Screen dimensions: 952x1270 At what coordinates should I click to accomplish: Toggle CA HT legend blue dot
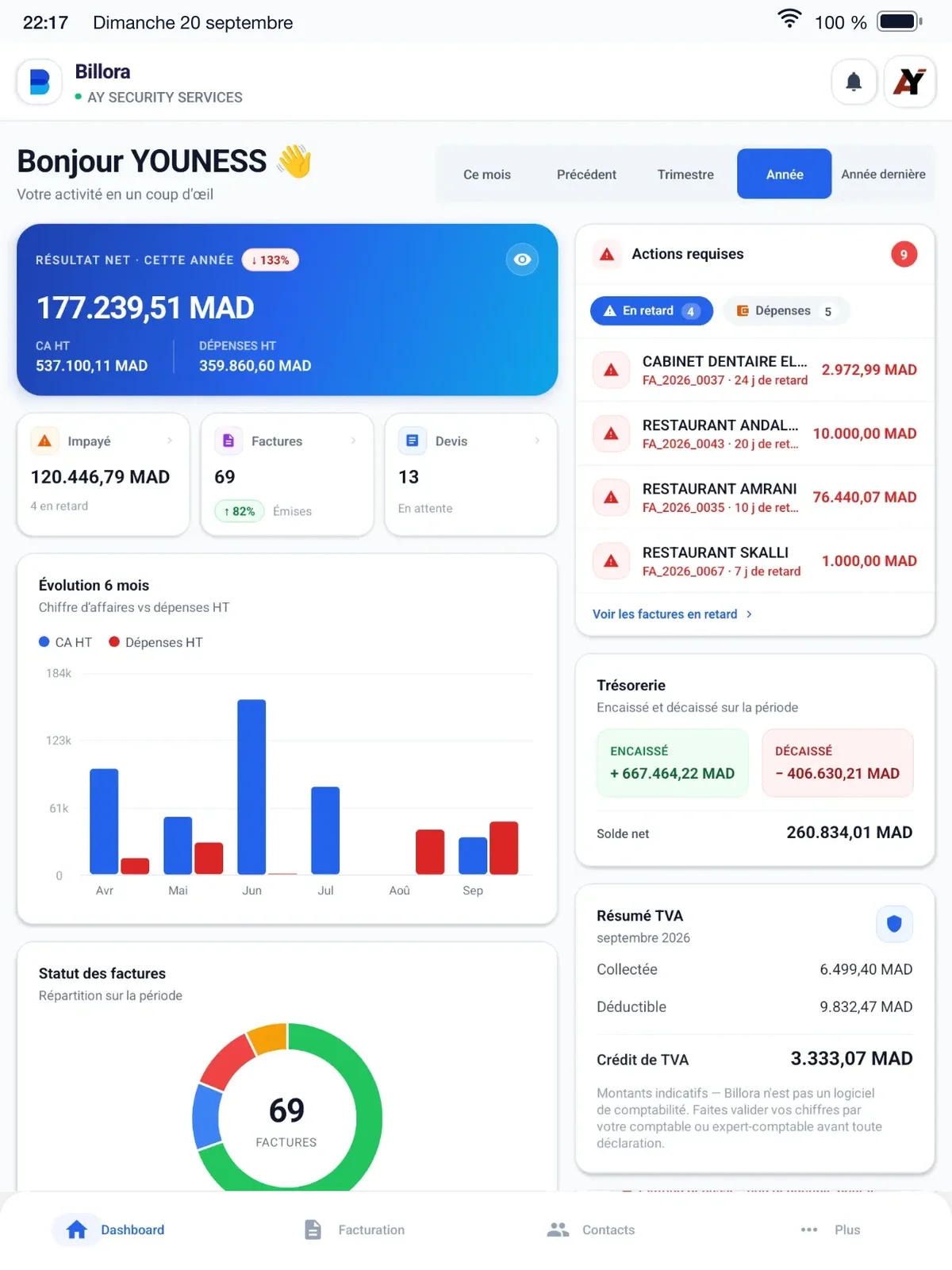coord(44,642)
